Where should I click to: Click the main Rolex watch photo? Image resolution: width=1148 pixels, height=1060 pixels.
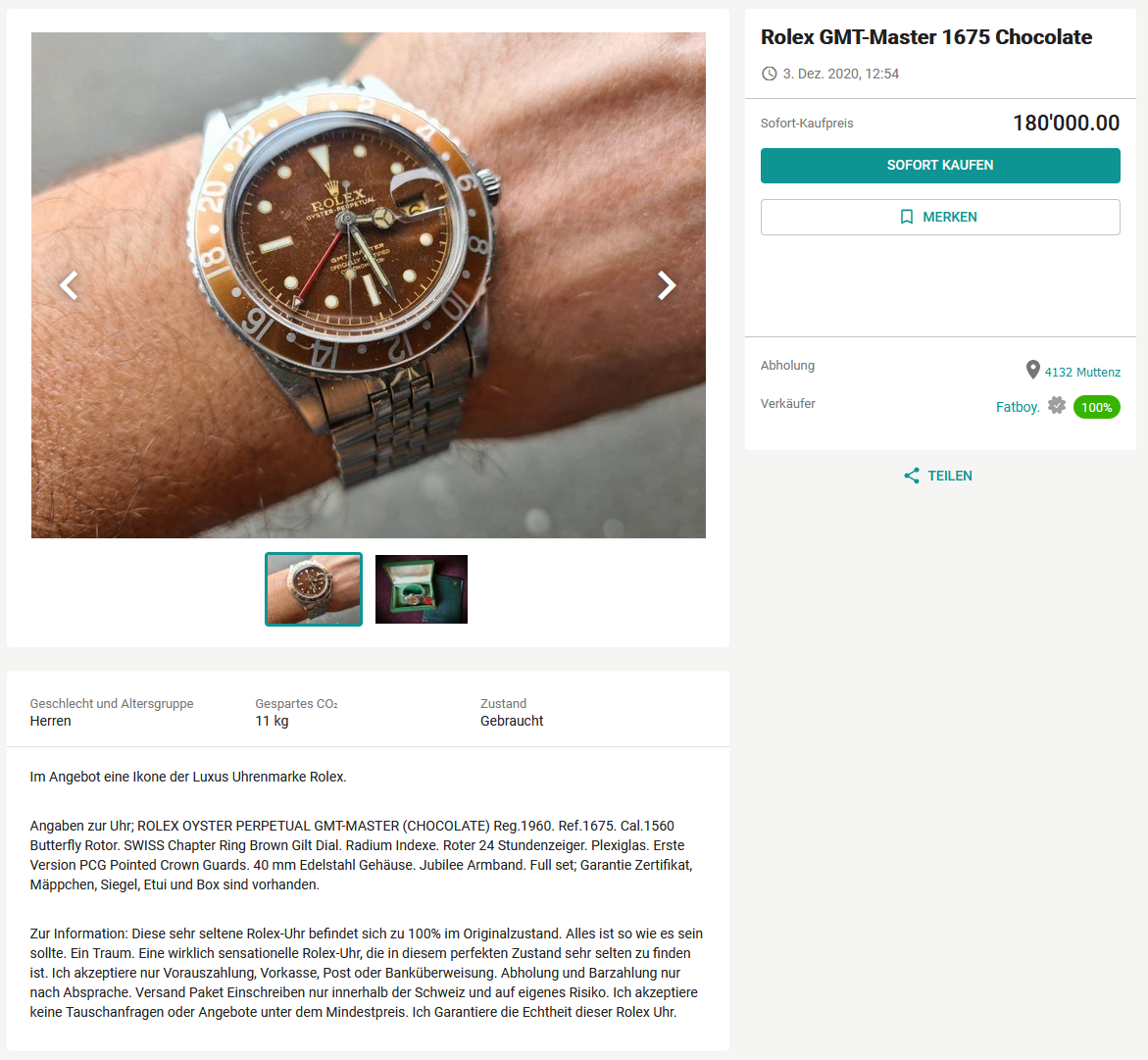[x=369, y=285]
